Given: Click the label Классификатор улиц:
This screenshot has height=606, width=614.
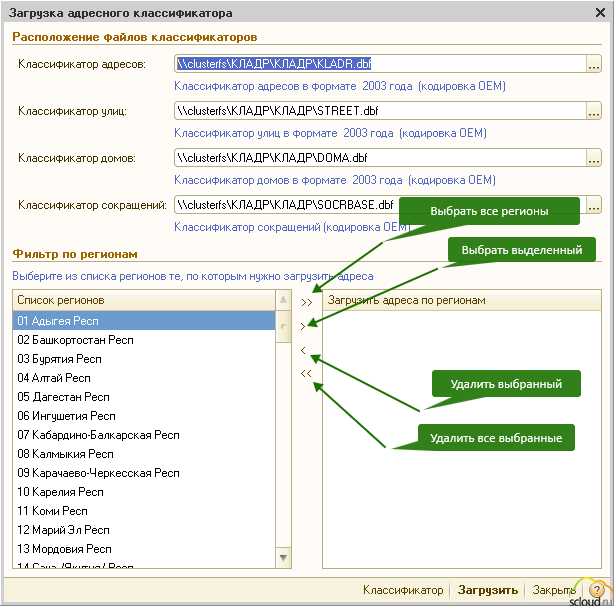Looking at the screenshot, I should 72,111.
